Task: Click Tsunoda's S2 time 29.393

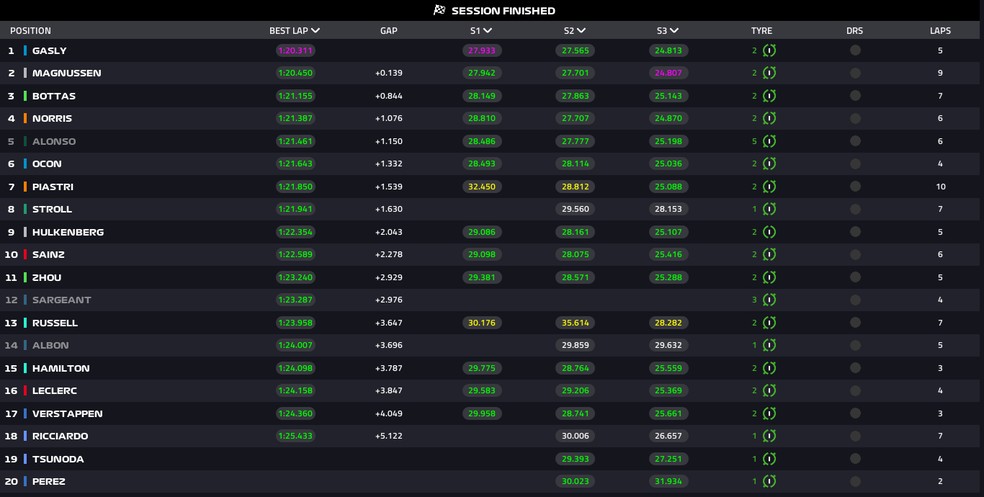Action: [x=575, y=459]
